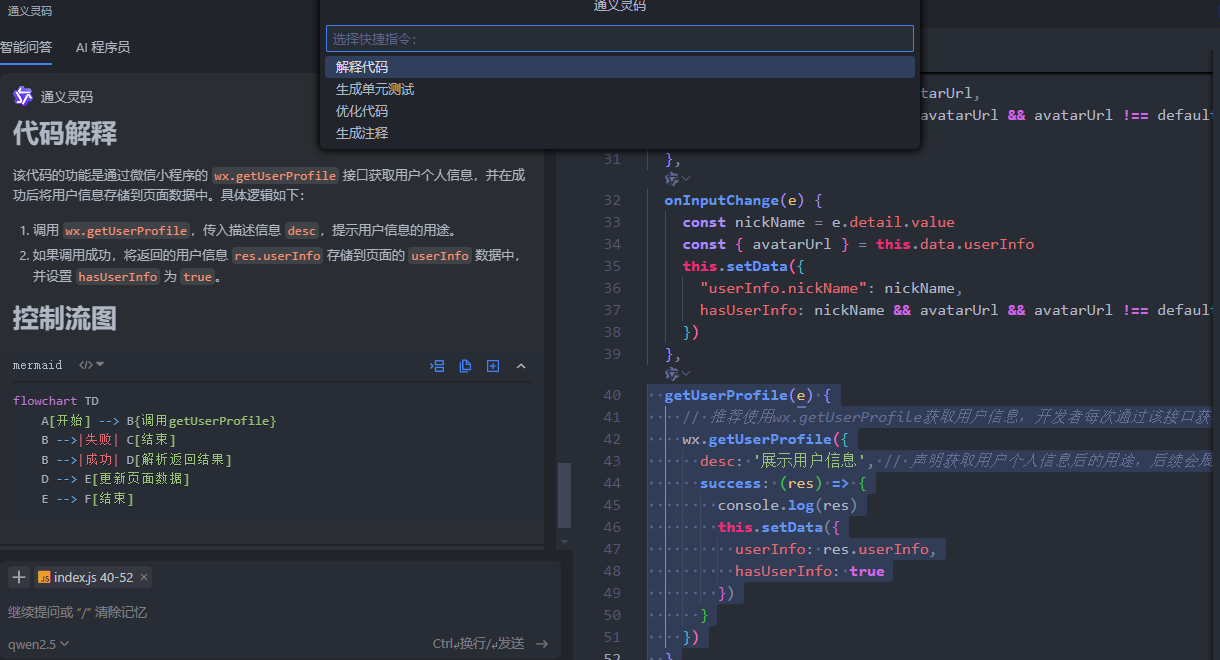This screenshot has height=660, width=1220.
Task: Send the message with arrow button
Action: (x=542, y=644)
